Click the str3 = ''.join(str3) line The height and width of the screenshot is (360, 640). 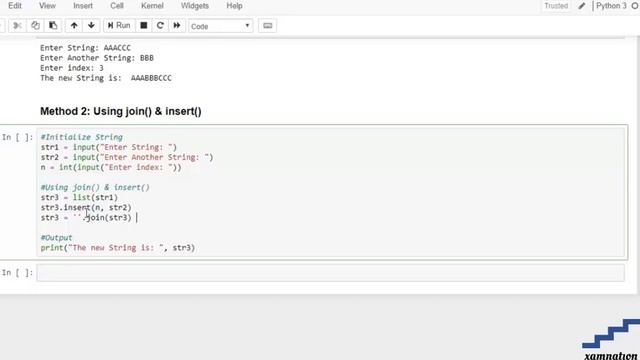click(86, 218)
